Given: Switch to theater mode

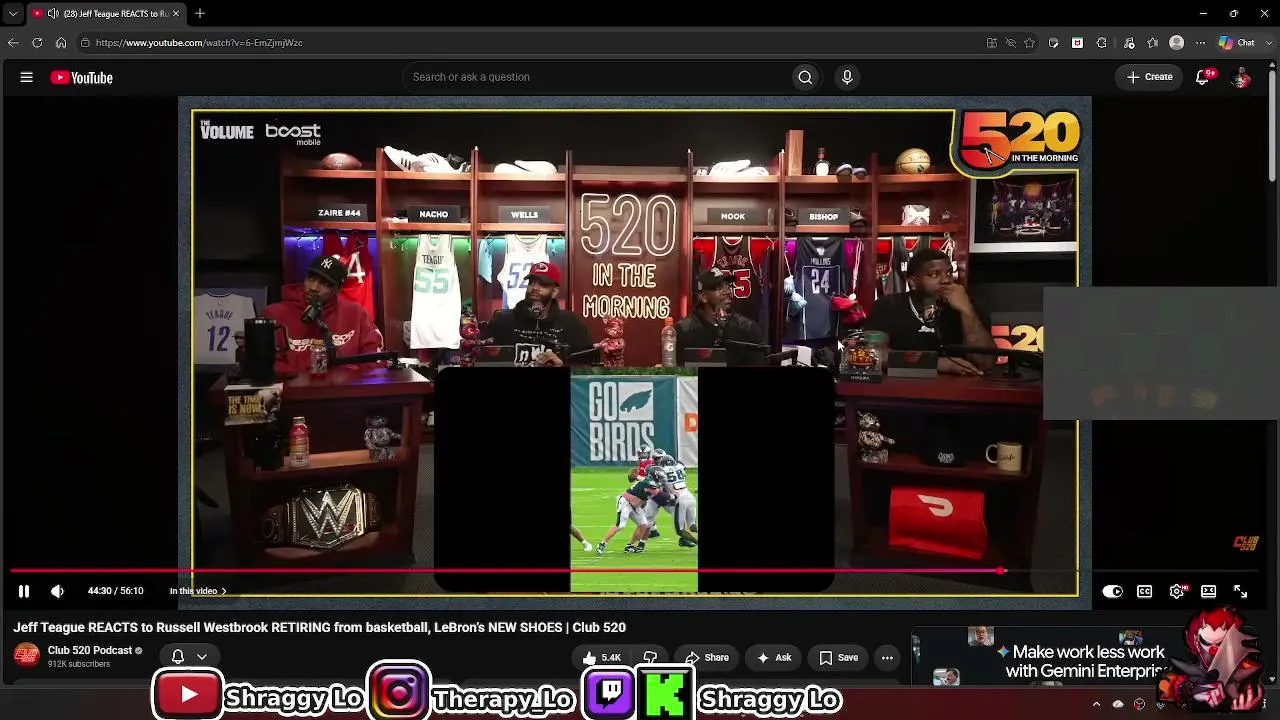Looking at the screenshot, I should (1208, 591).
